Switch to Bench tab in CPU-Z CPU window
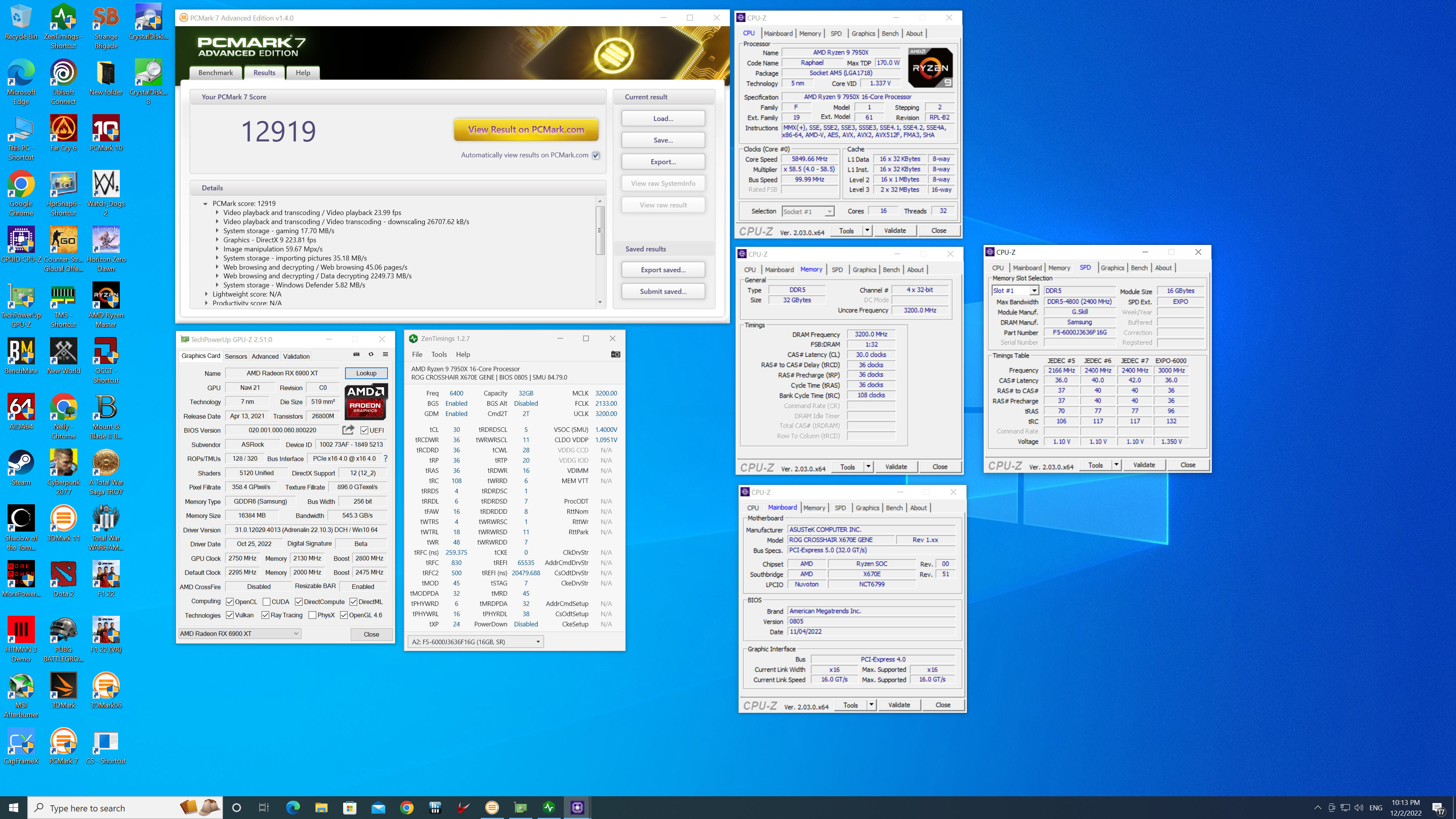The width and height of the screenshot is (1456, 819). tap(890, 33)
